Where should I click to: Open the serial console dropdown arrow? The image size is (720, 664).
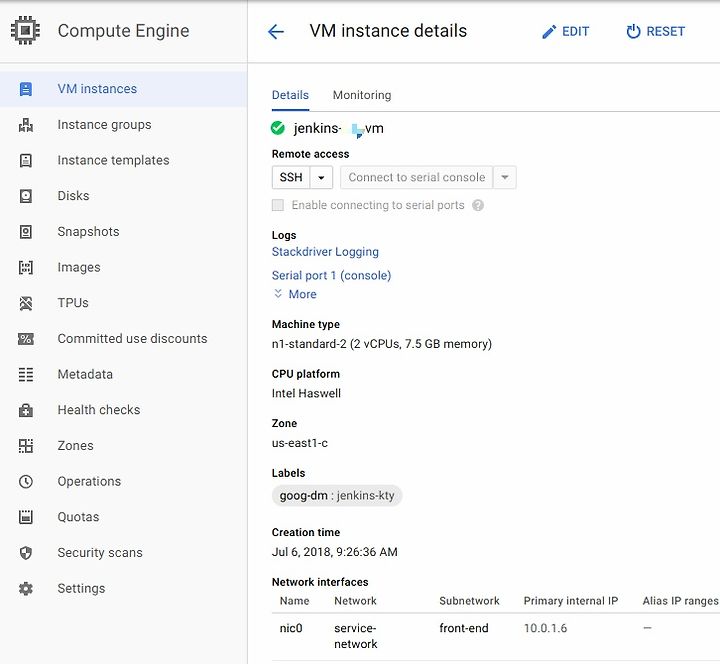coord(505,177)
